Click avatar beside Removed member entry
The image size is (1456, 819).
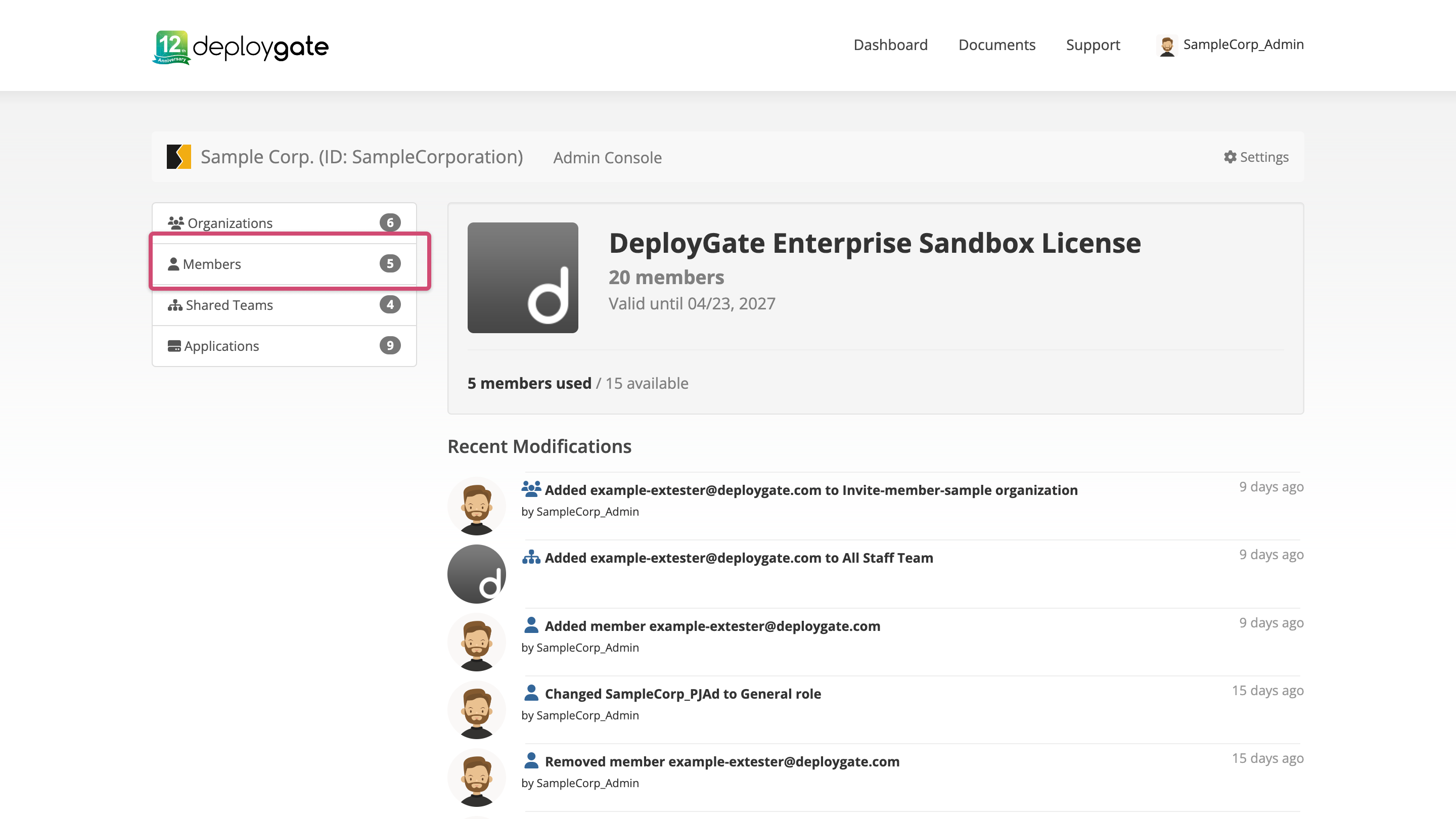pos(476,778)
